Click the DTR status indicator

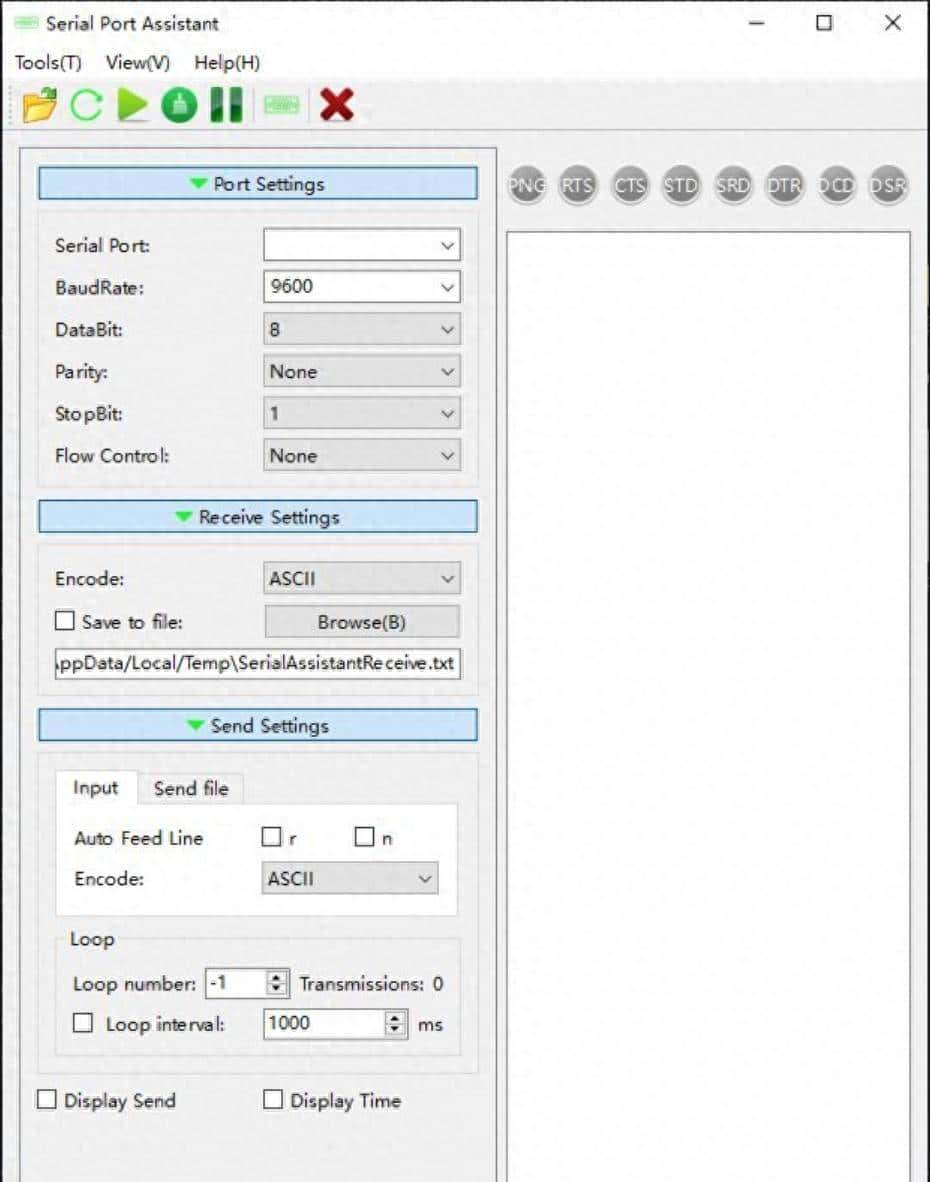coord(784,185)
